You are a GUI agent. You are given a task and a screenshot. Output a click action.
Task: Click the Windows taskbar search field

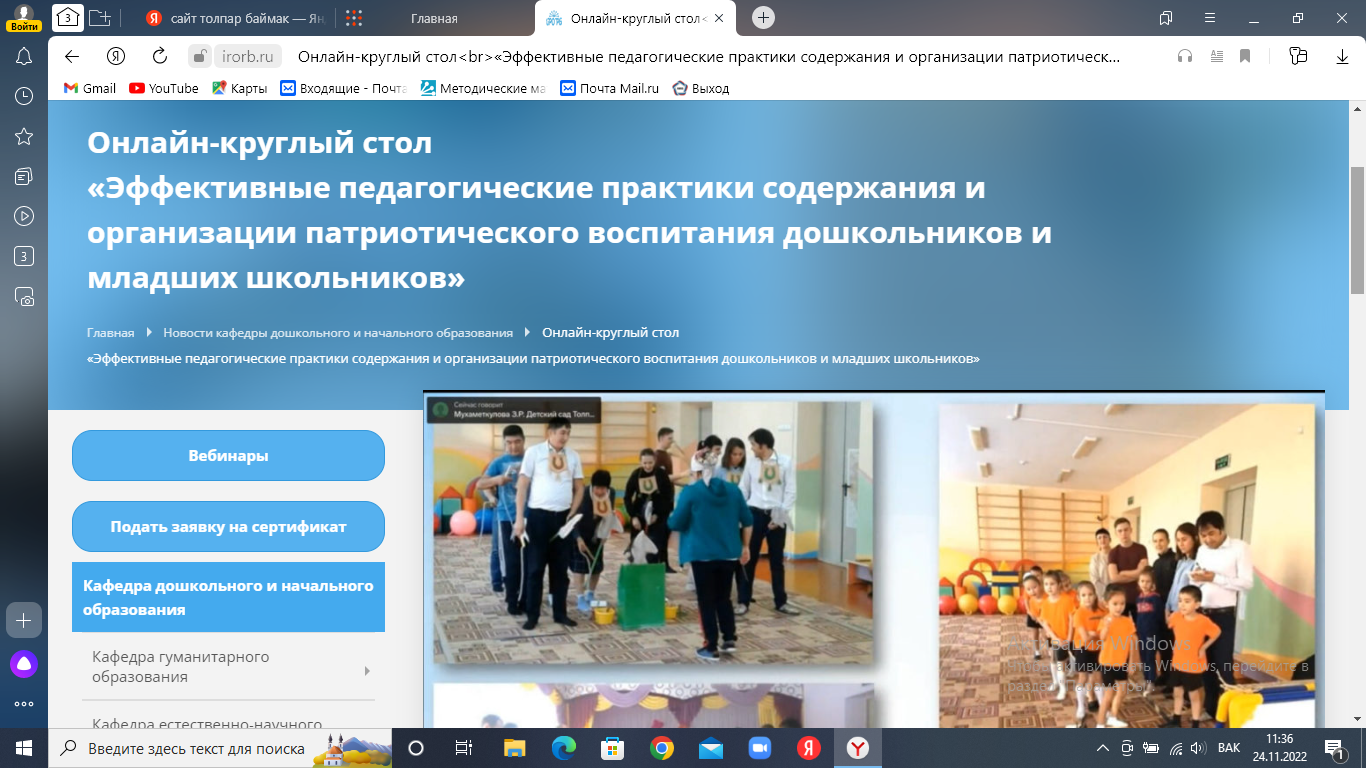coord(195,748)
